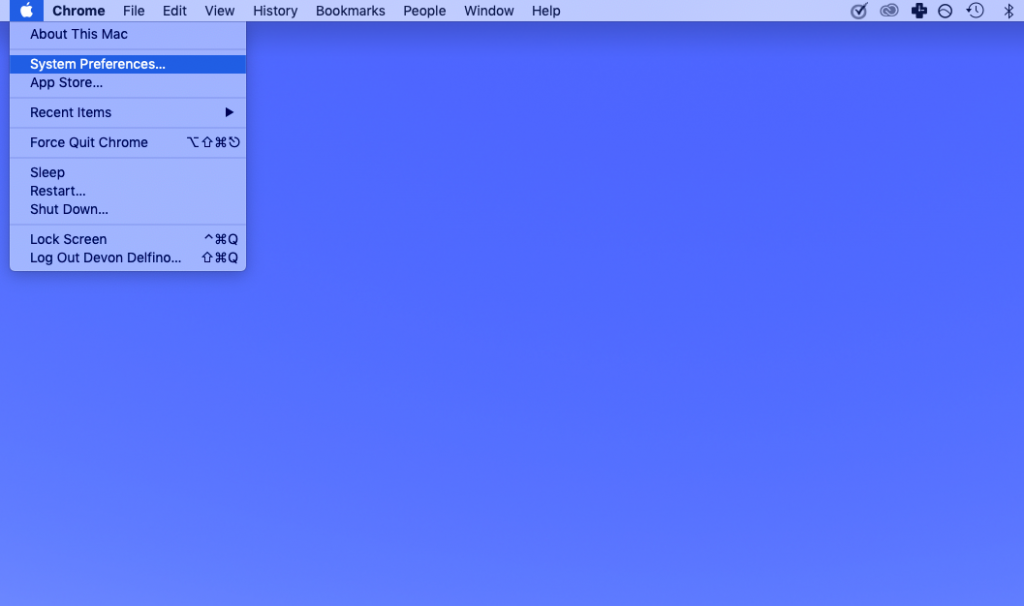Open the People menu
The width and height of the screenshot is (1024, 606).
pos(424,10)
